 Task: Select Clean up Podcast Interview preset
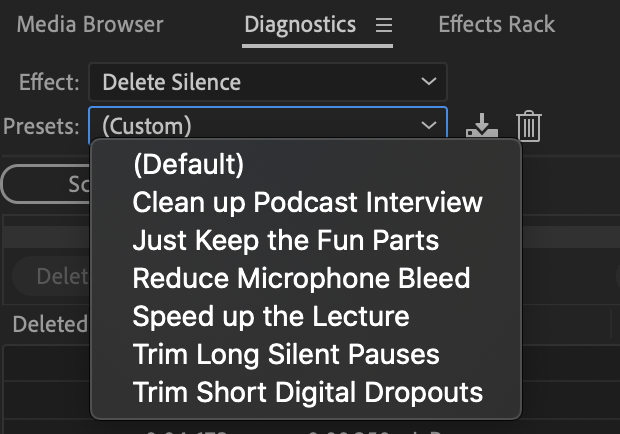[x=307, y=202]
